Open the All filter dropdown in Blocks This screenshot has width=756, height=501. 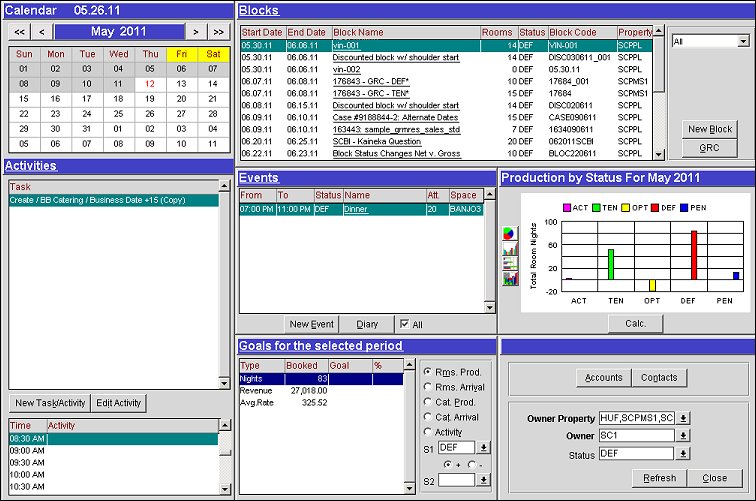[x=743, y=41]
